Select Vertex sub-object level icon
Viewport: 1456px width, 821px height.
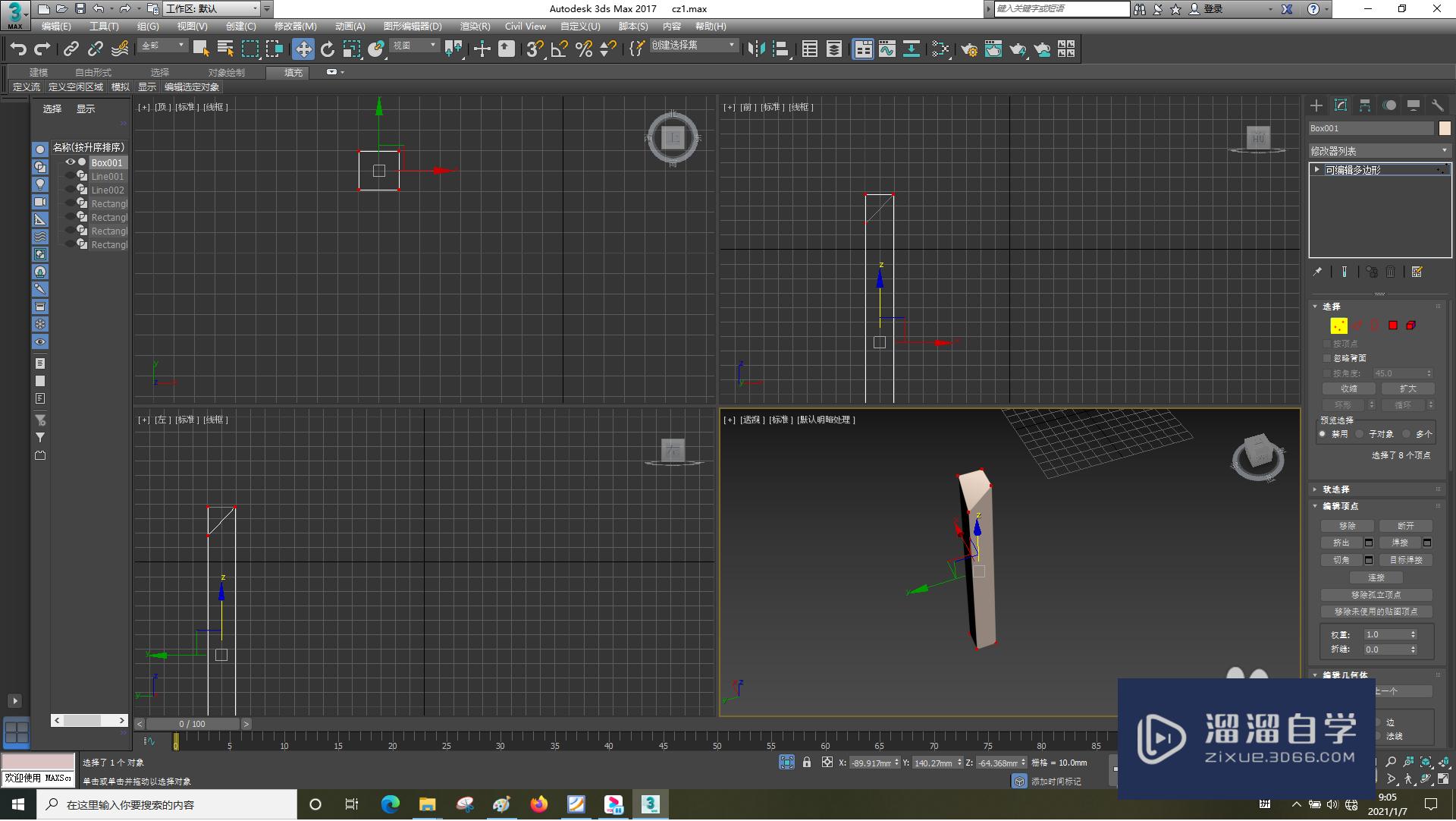(x=1339, y=326)
